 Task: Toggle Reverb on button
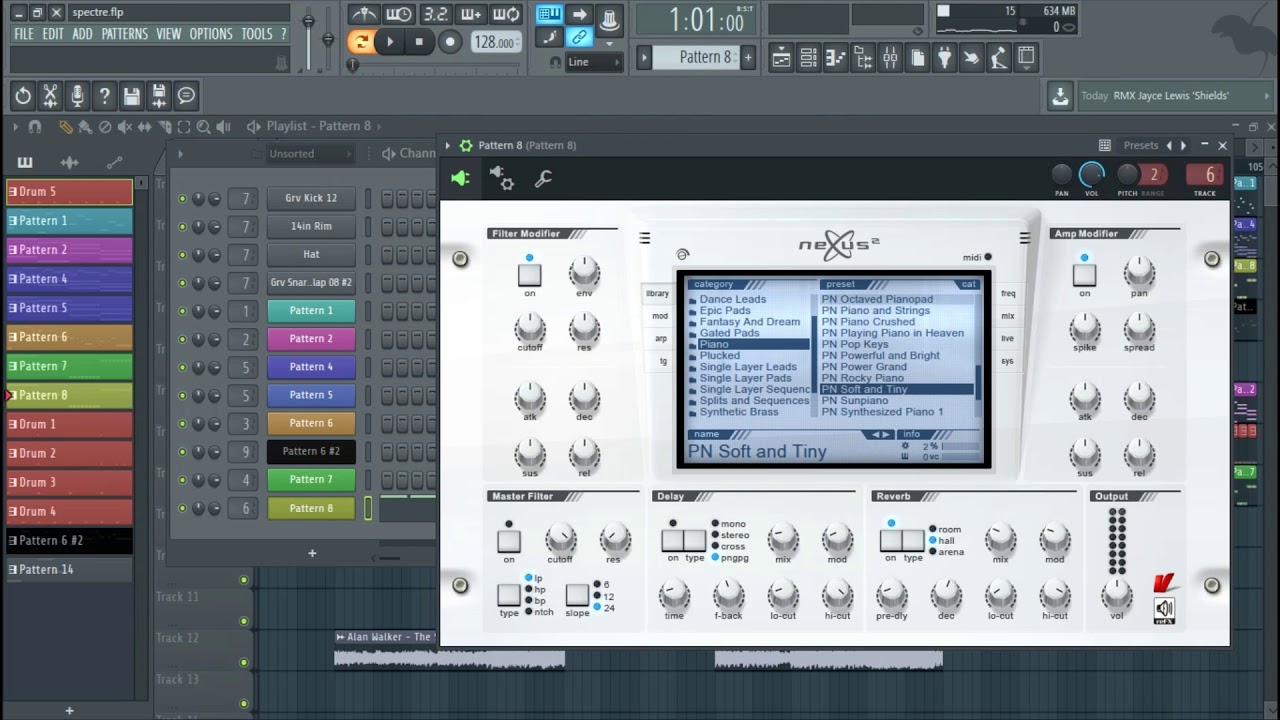[891, 541]
